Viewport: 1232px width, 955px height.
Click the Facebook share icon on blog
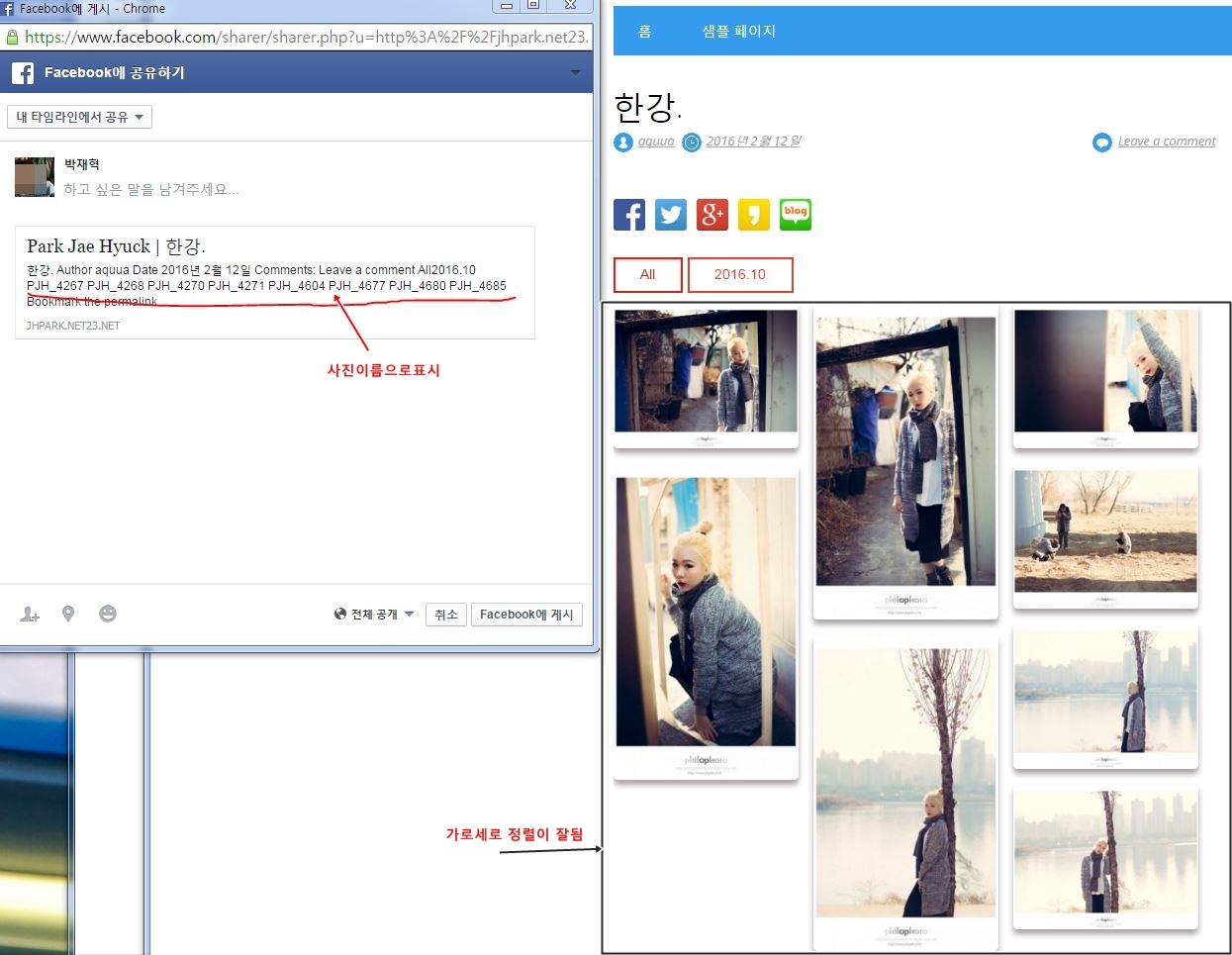tap(629, 215)
